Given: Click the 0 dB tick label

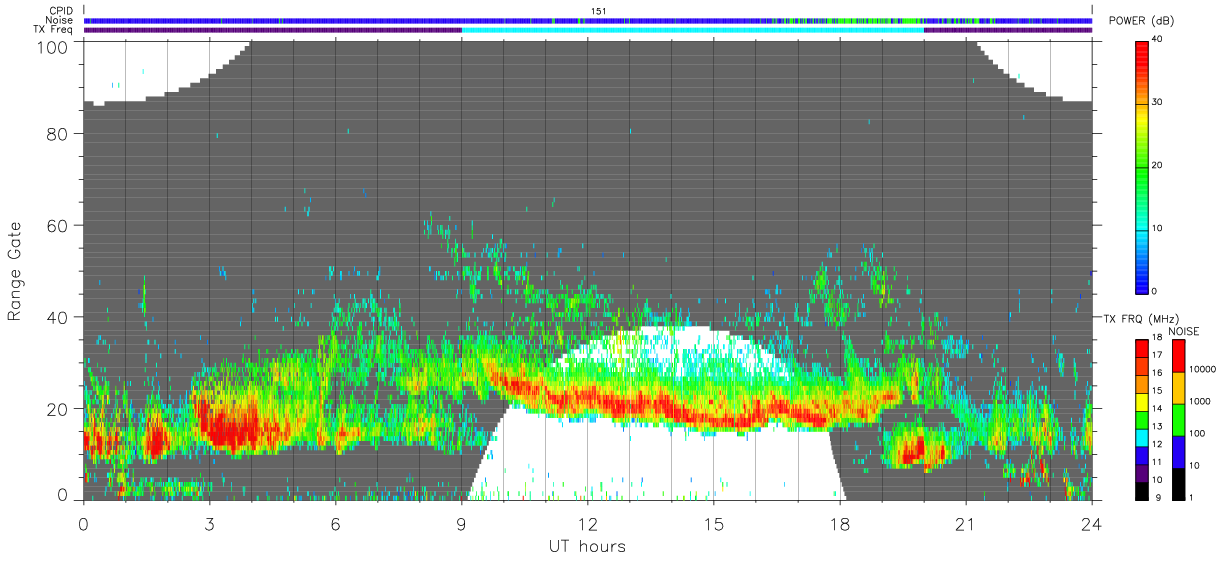Looking at the screenshot, I should click(1156, 291).
